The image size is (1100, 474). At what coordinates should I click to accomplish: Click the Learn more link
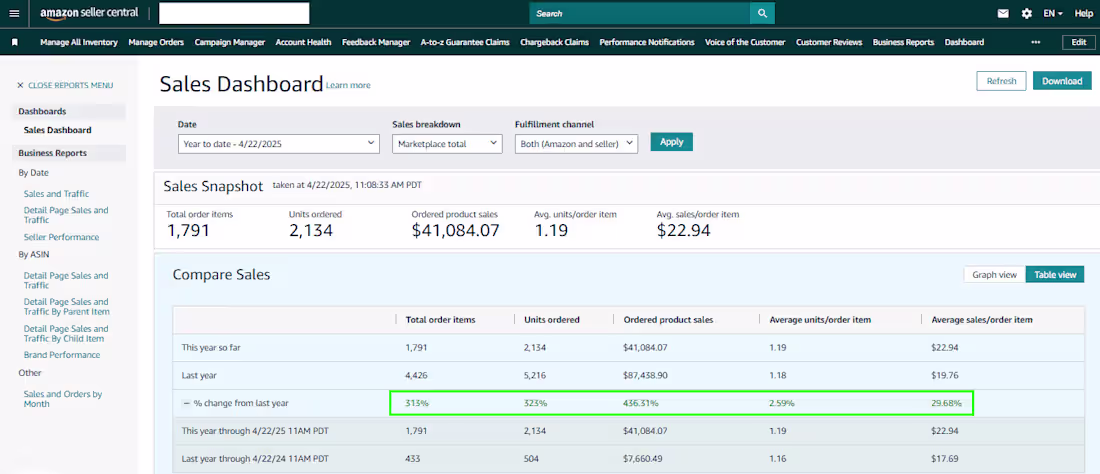[x=348, y=86]
